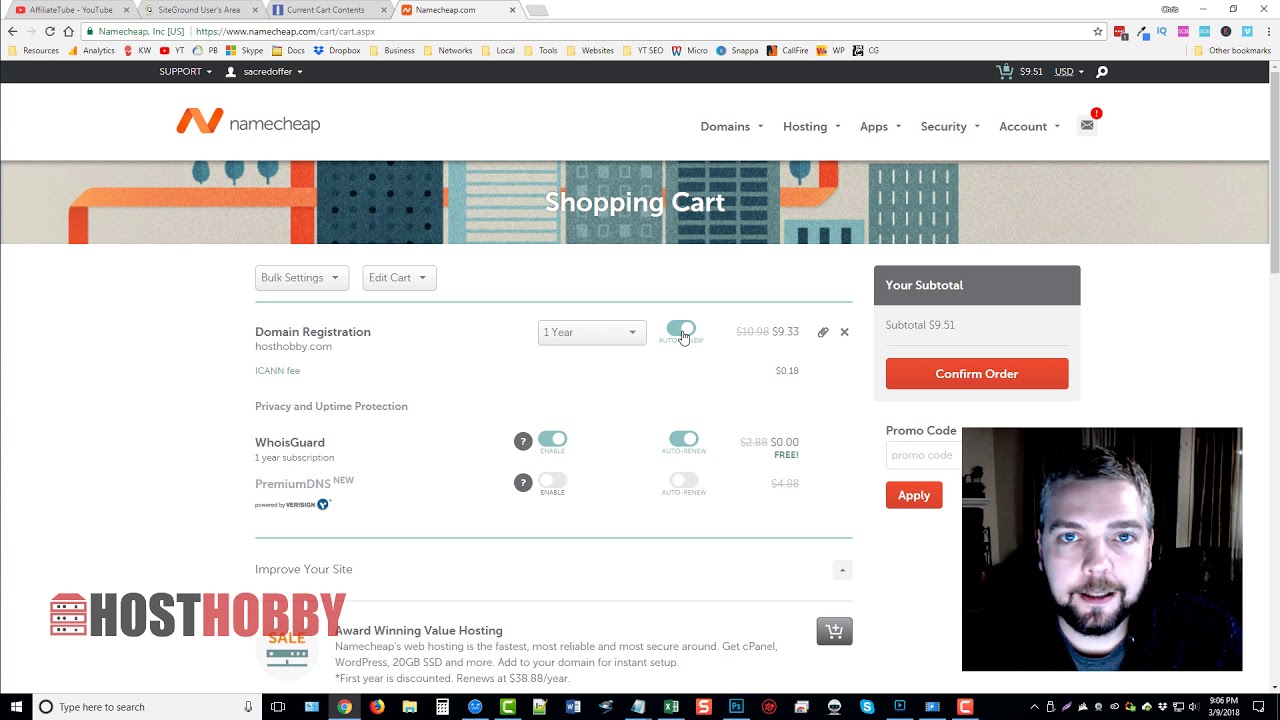1280x720 pixels.
Task: Open Photoshop from Windows taskbar
Action: [737, 707]
